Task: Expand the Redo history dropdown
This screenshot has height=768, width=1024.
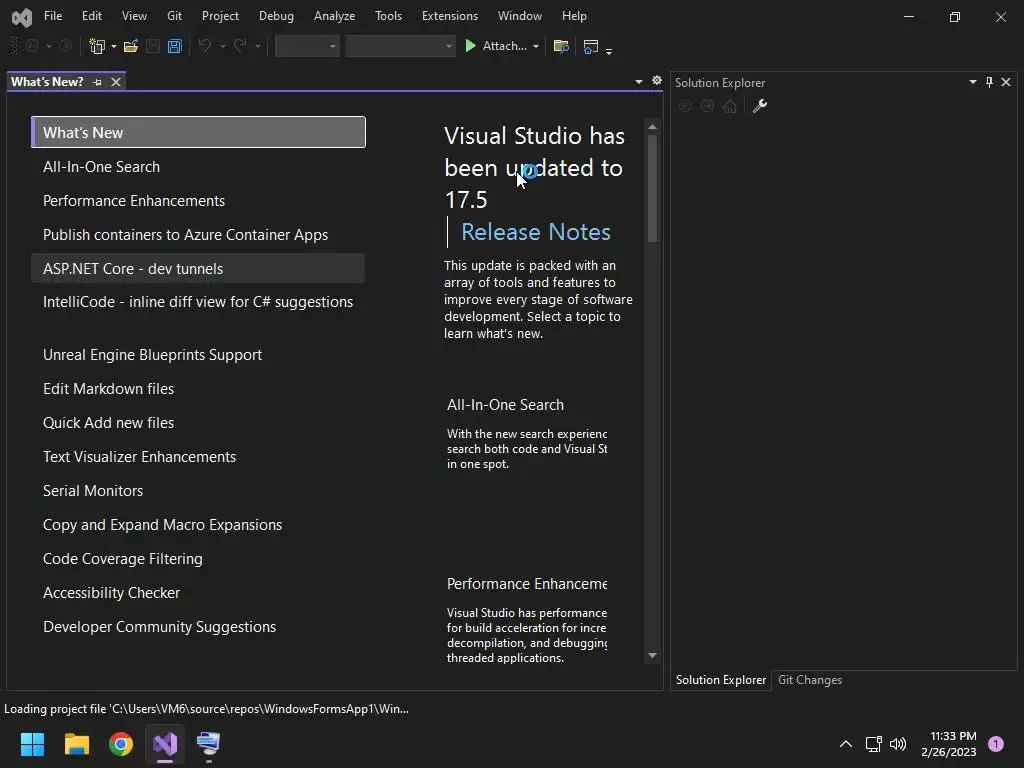Action: coord(258,46)
